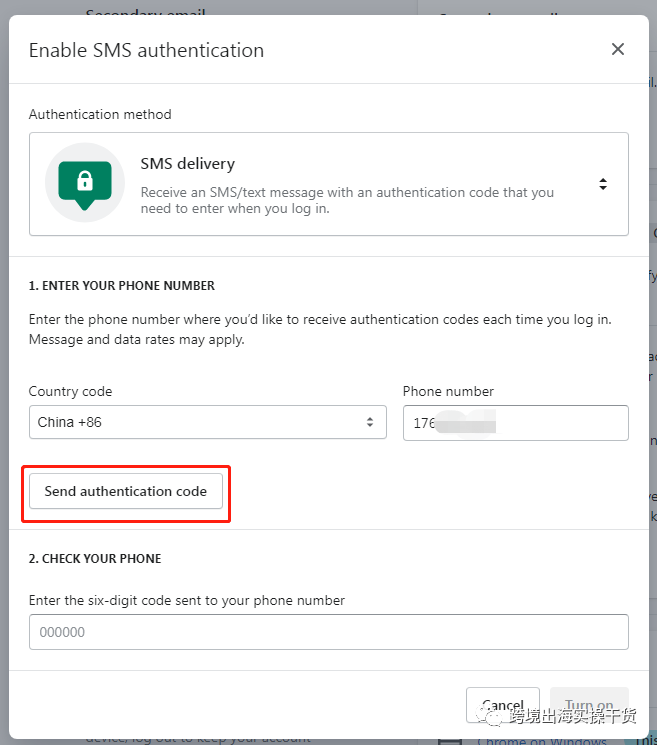Viewport: 657px width, 745px height.
Task: Click the 'Country code' field label
Action: click(x=70, y=392)
